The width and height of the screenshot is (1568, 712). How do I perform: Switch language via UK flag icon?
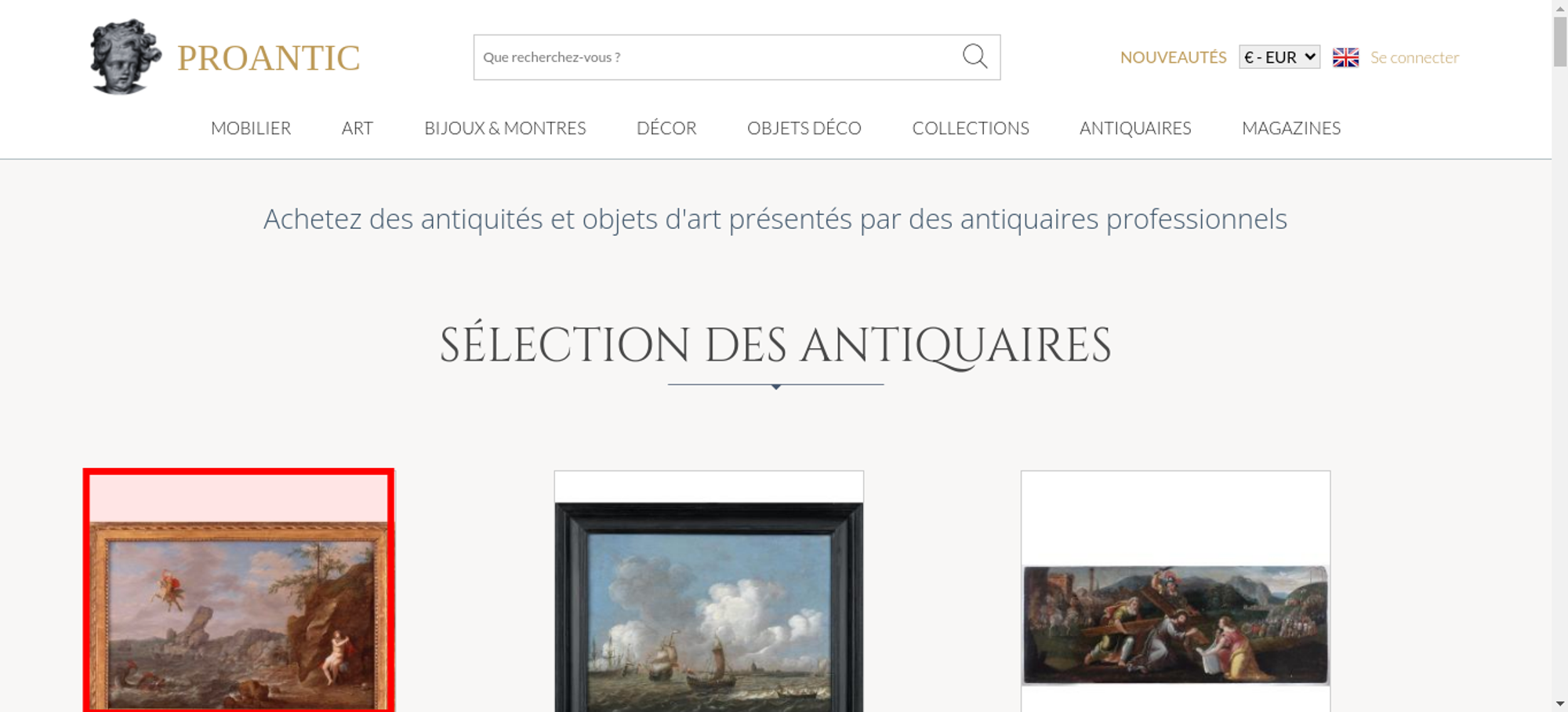pyautogui.click(x=1345, y=57)
